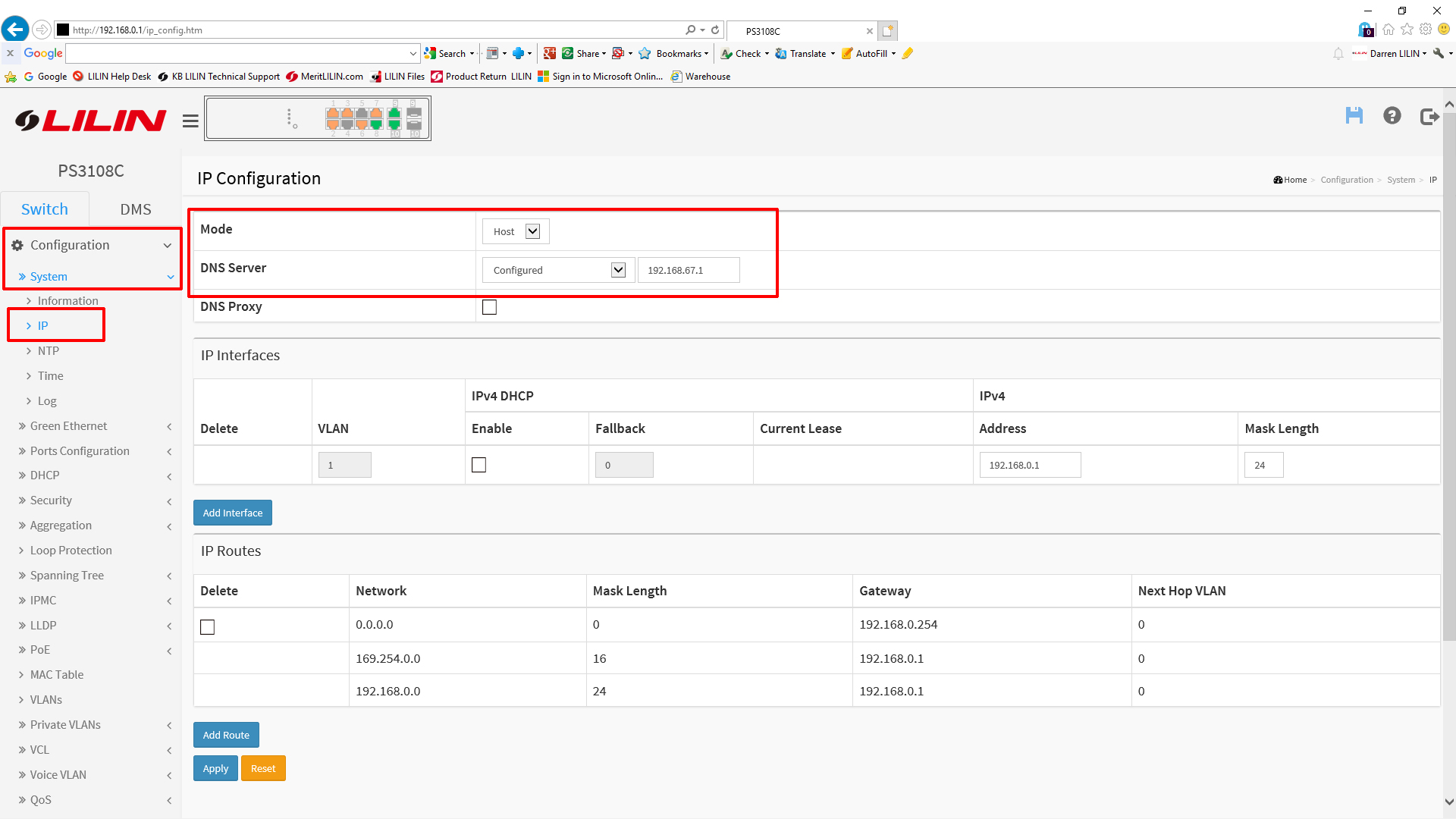Click the switch port panel image
Image resolution: width=1456 pixels, height=819 pixels.
click(318, 118)
